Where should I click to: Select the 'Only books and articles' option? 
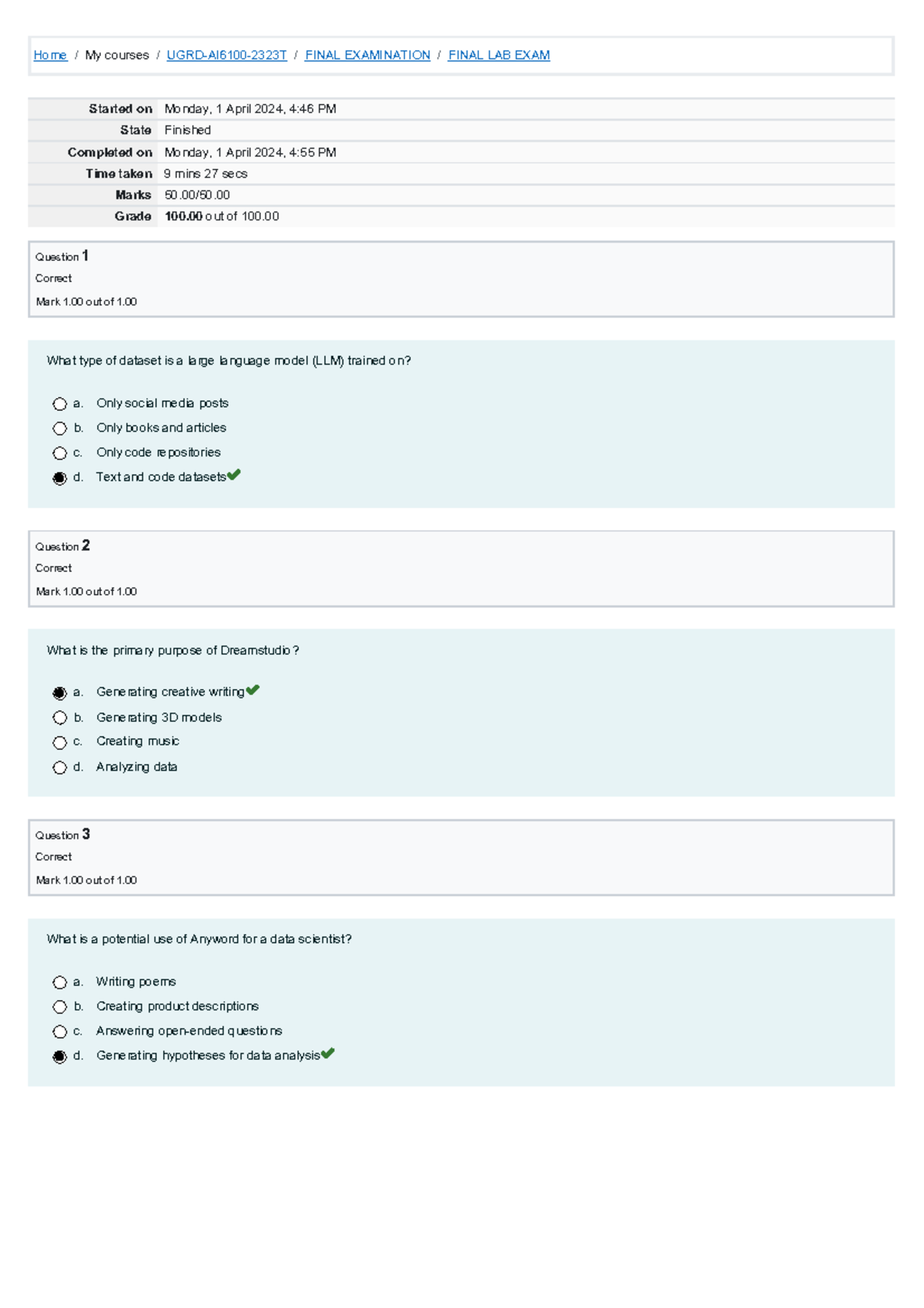coord(60,428)
